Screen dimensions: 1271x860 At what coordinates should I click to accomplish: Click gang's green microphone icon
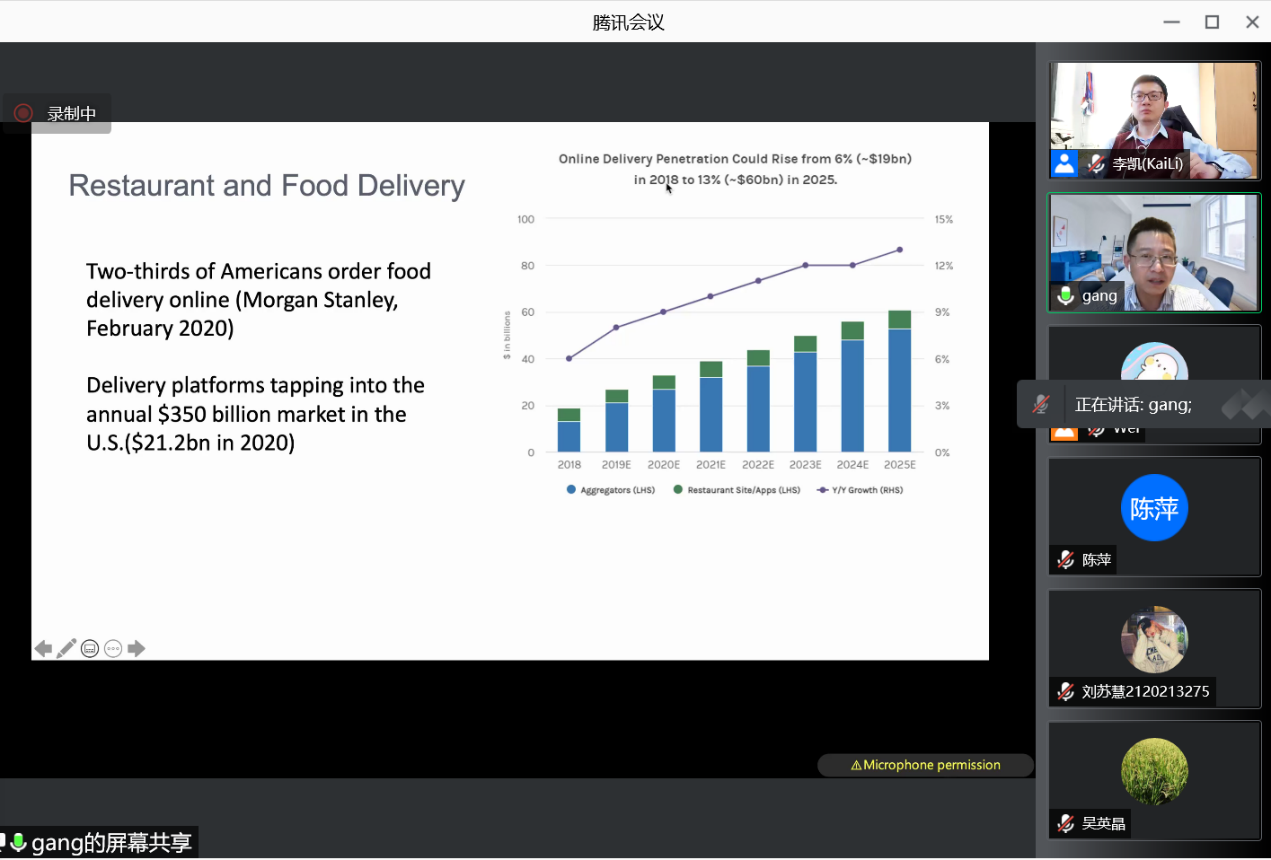[x=1066, y=296]
